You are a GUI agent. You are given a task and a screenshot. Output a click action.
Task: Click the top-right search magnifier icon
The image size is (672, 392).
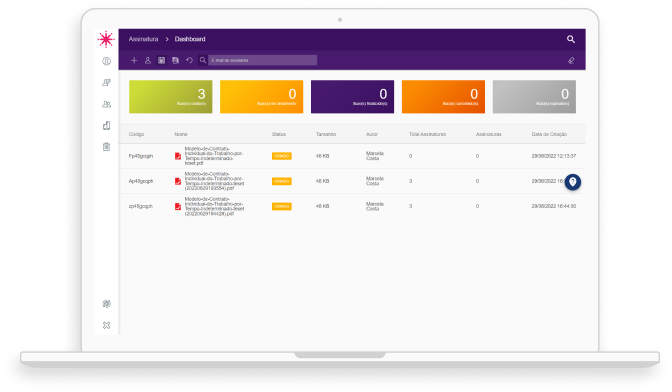pos(571,39)
